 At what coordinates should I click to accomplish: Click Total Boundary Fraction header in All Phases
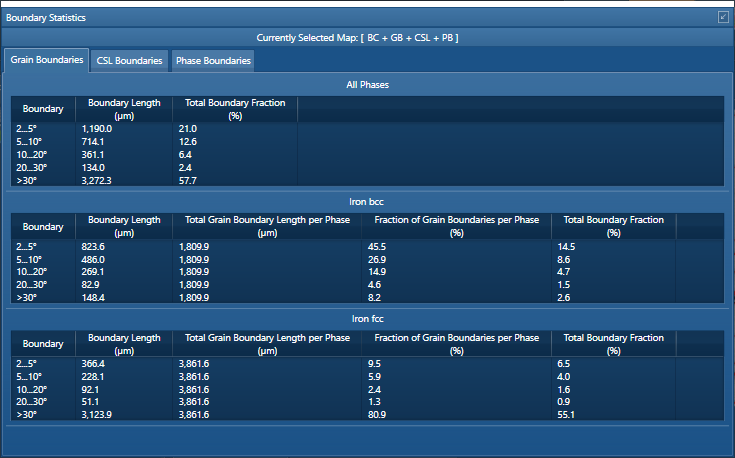point(235,109)
